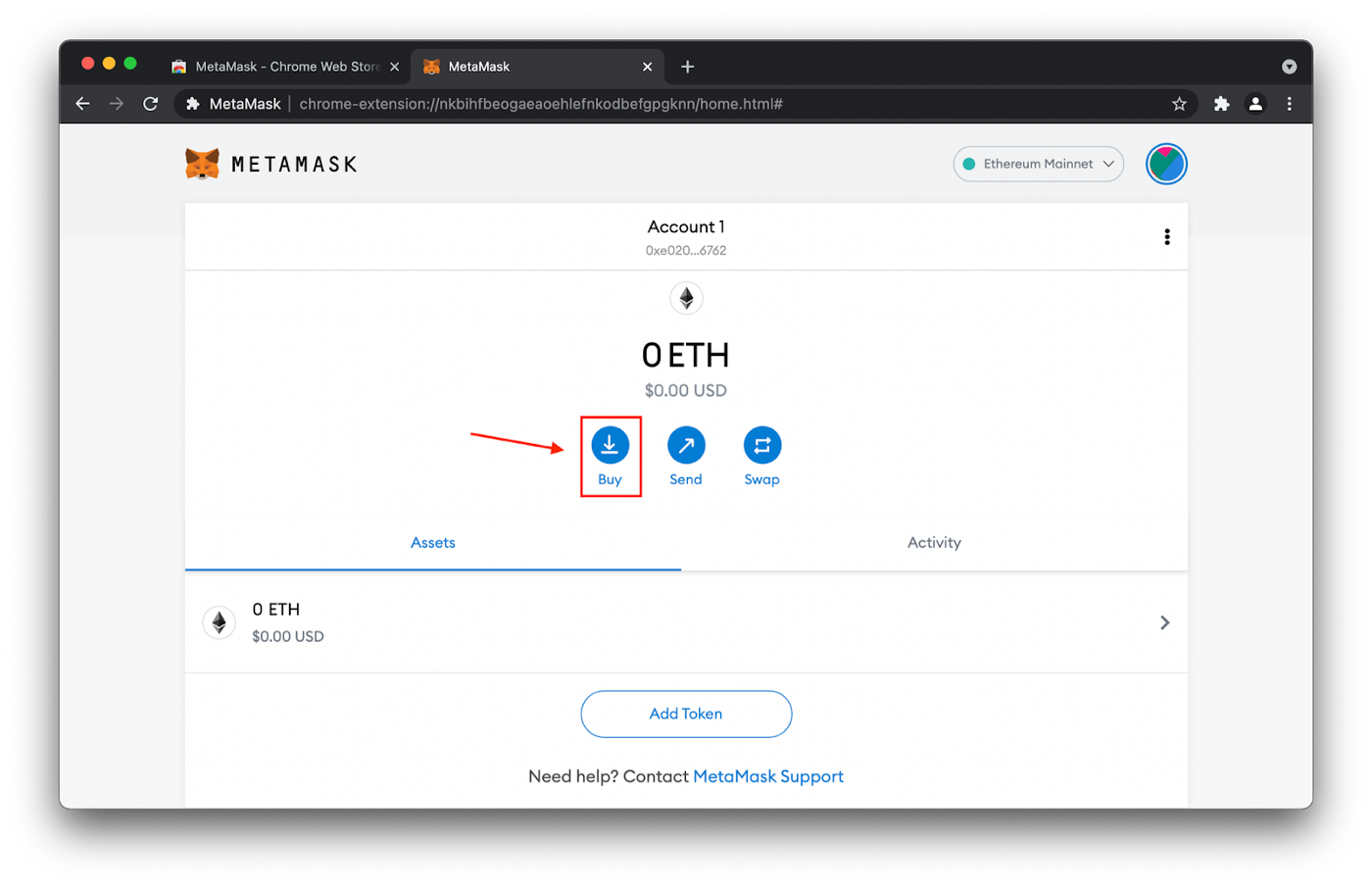Click the red close window button
Image resolution: width=1372 pixels, height=887 pixels.
click(87, 64)
